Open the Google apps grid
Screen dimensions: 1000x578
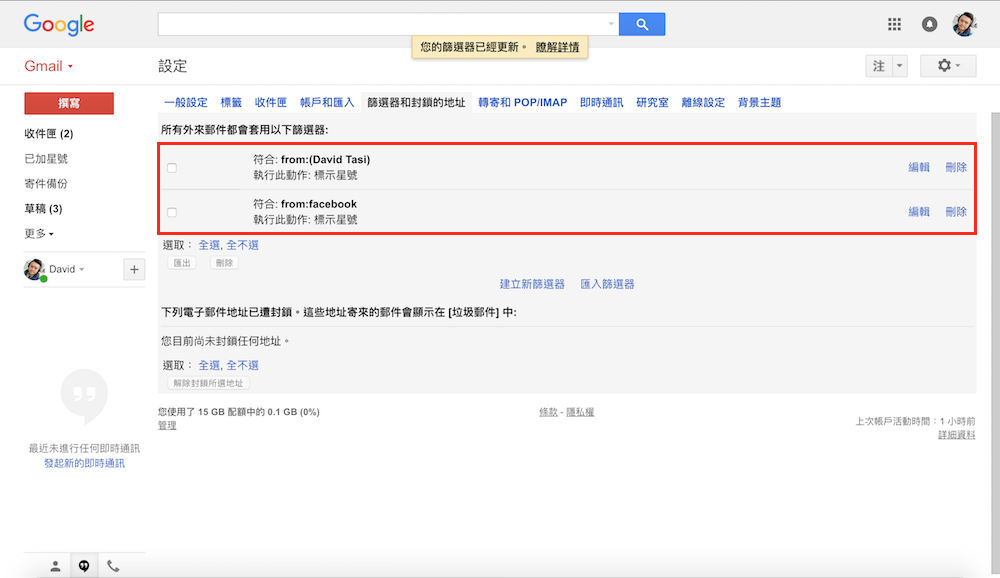[895, 24]
